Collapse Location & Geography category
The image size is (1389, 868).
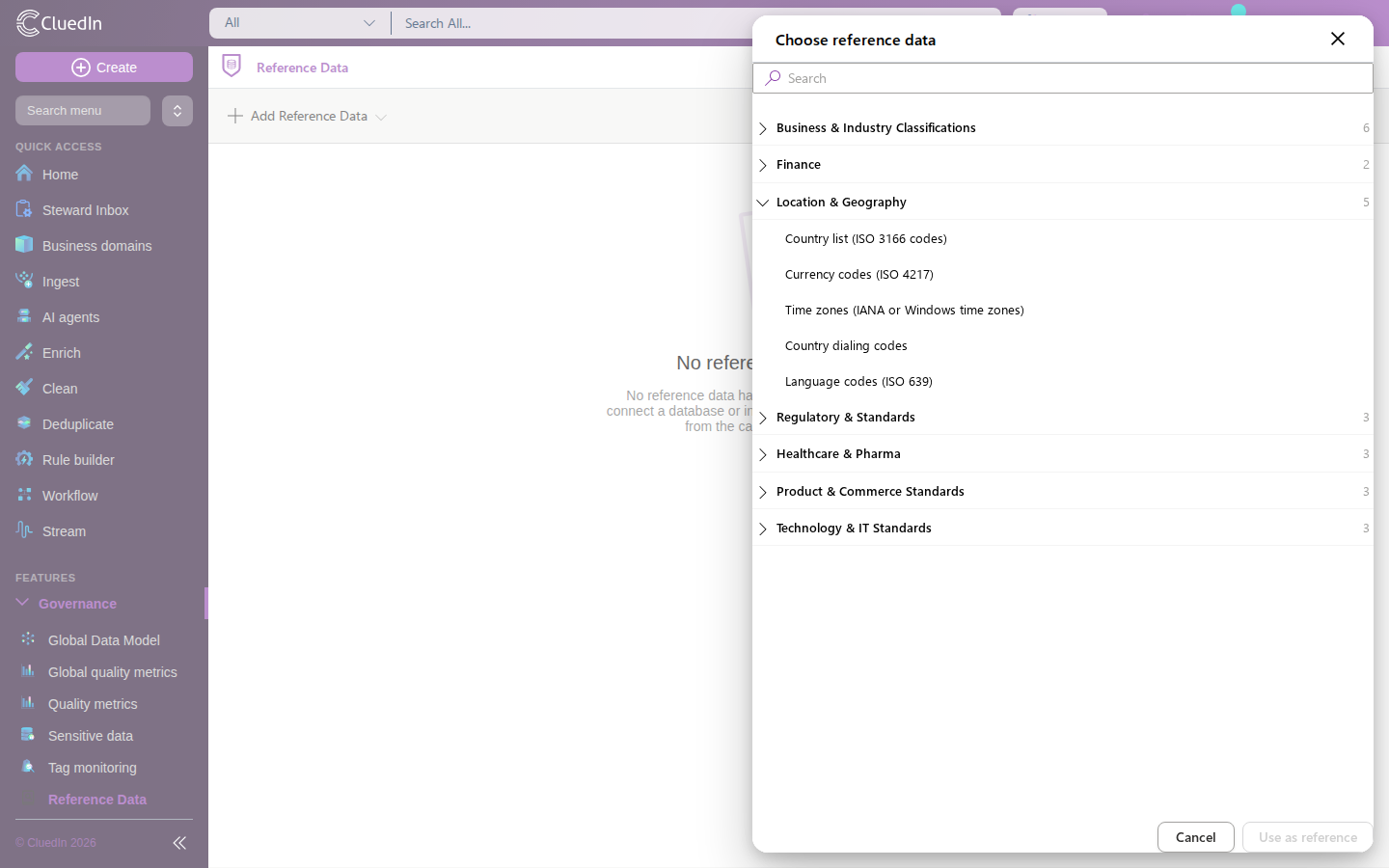click(x=1062, y=203)
